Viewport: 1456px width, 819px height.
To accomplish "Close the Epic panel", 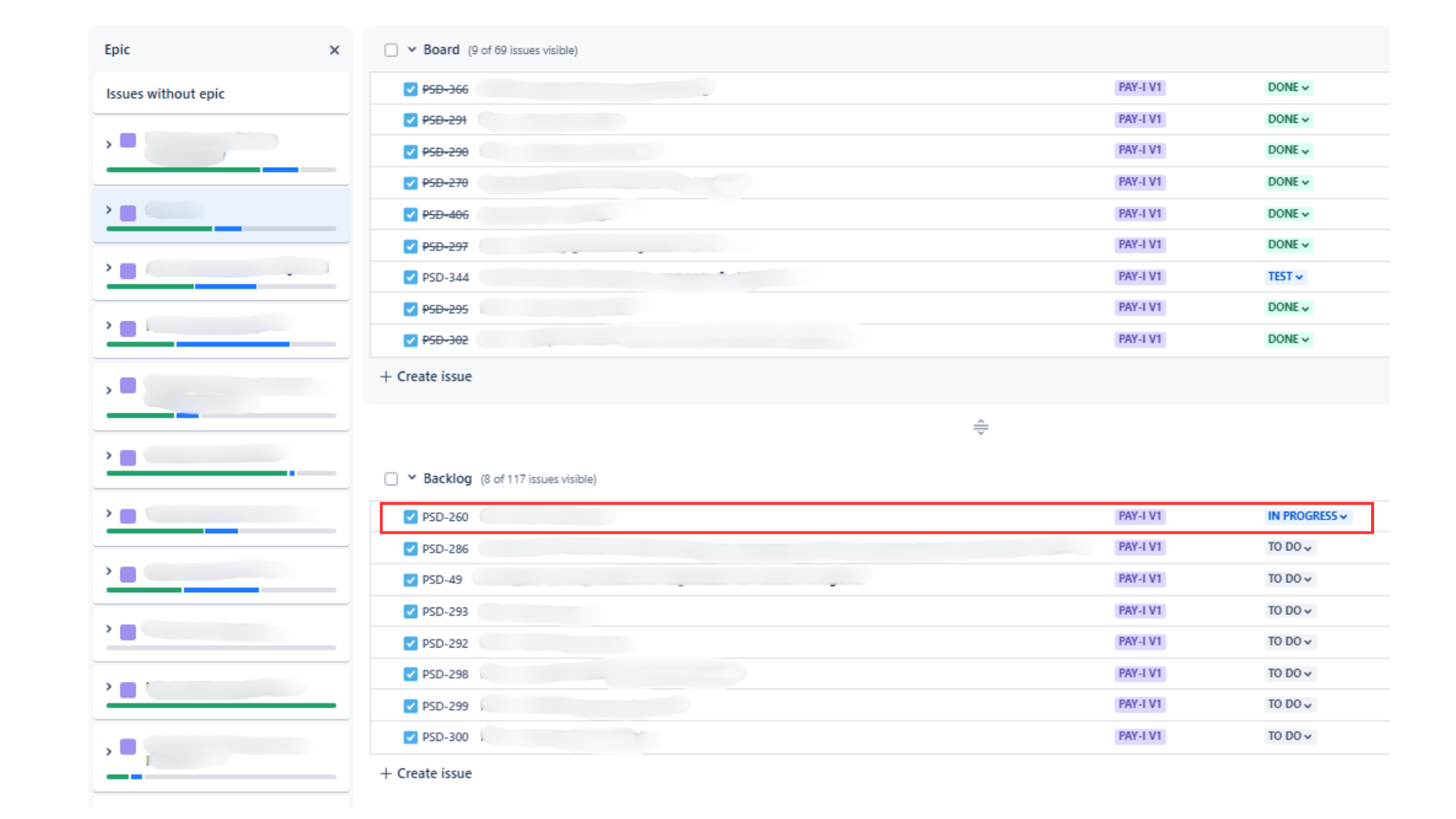I will tap(334, 50).
